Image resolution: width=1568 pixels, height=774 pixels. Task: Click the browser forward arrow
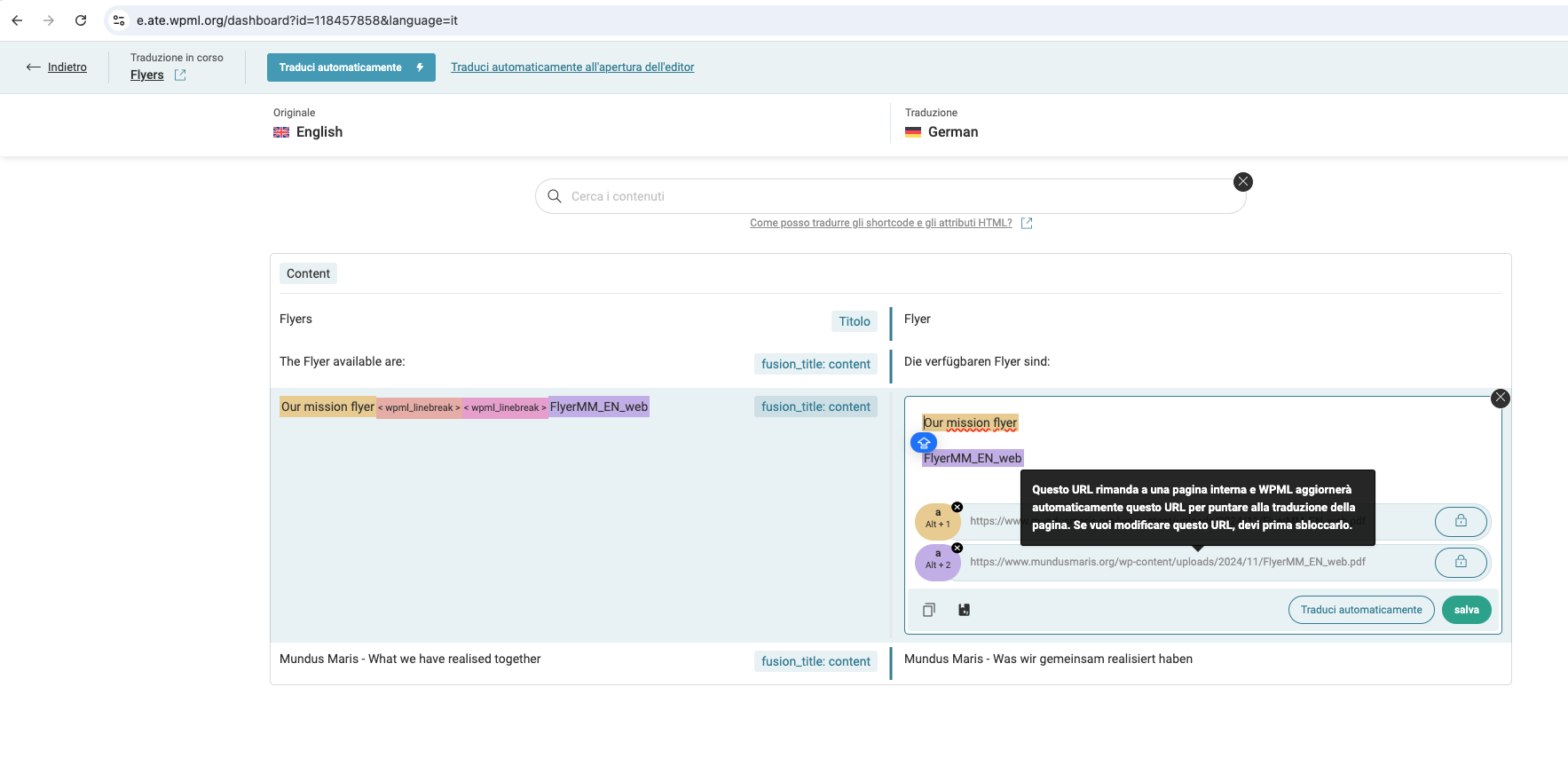pos(49,20)
